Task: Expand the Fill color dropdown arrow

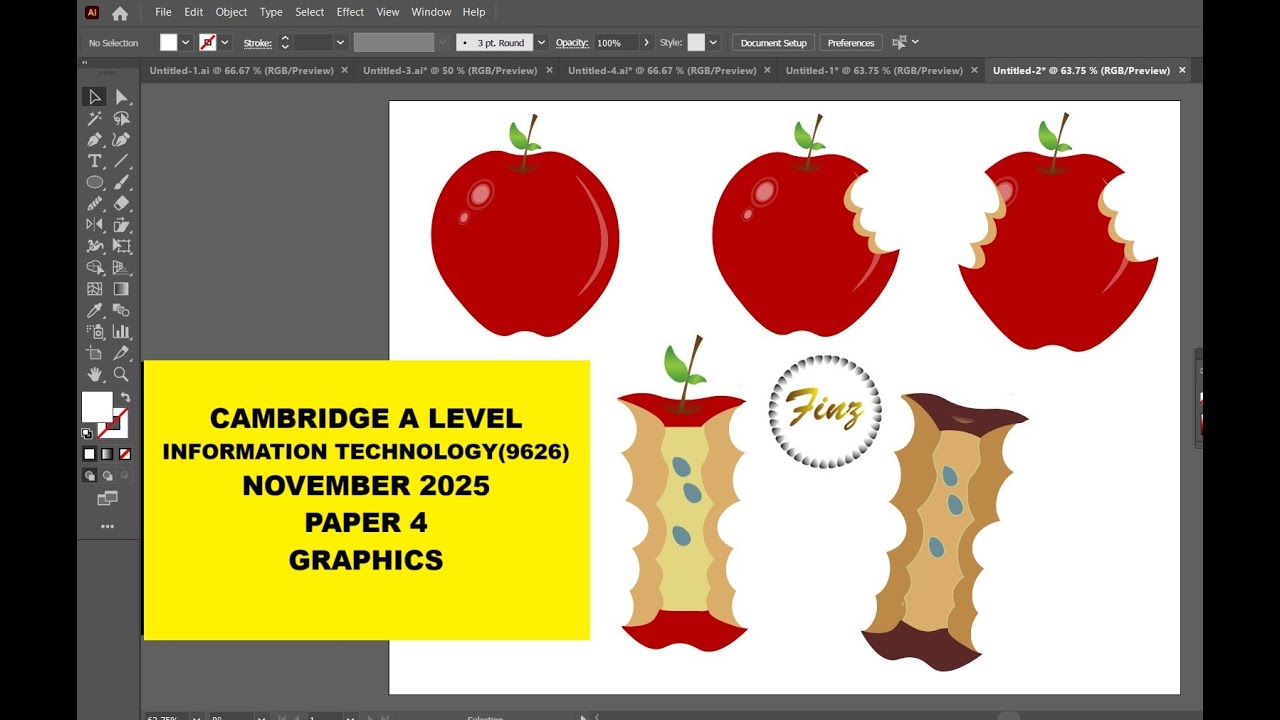Action: (185, 43)
